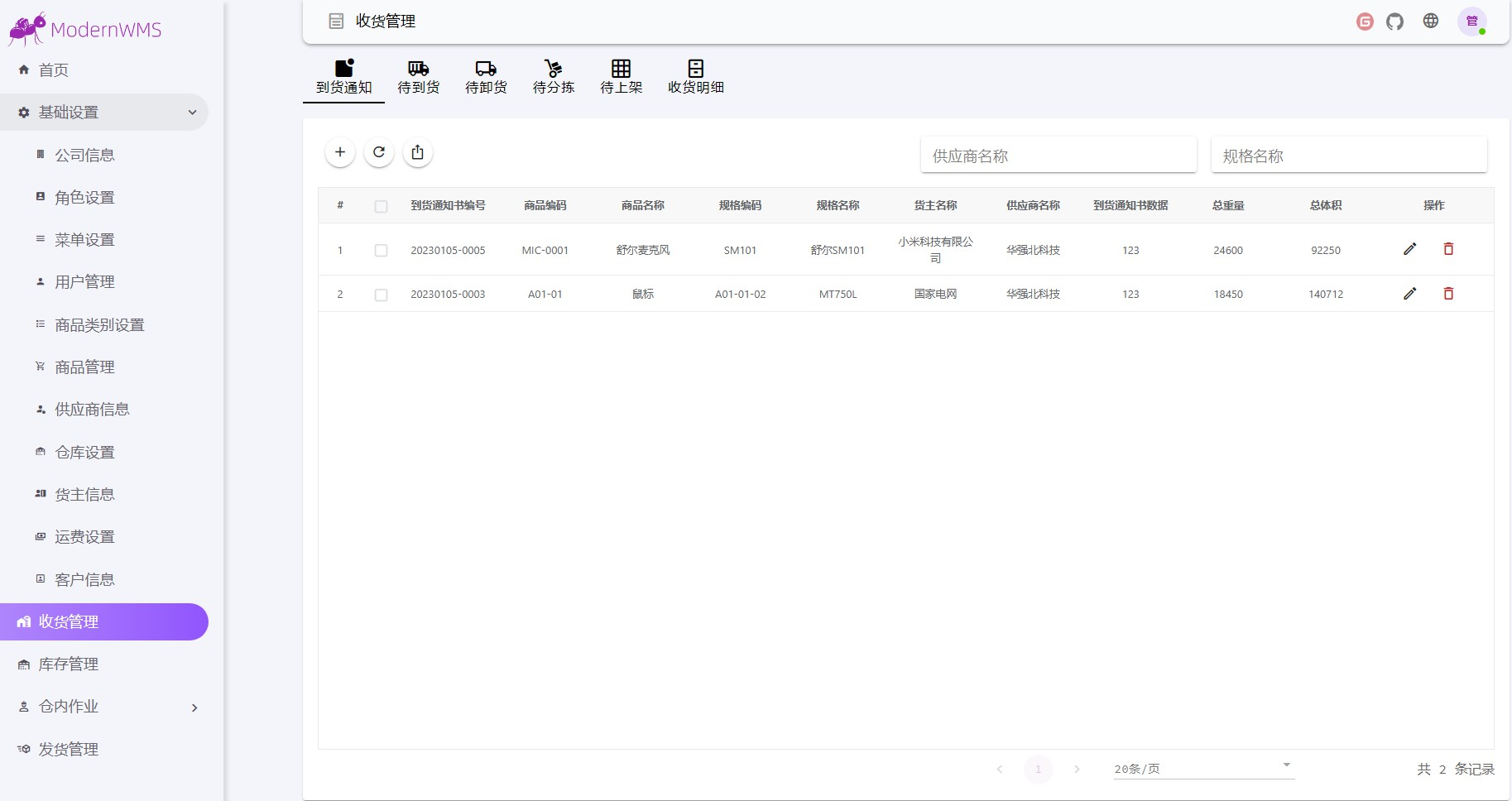Click the add new arrival notice plus icon
The height and width of the screenshot is (801, 1512).
340,152
